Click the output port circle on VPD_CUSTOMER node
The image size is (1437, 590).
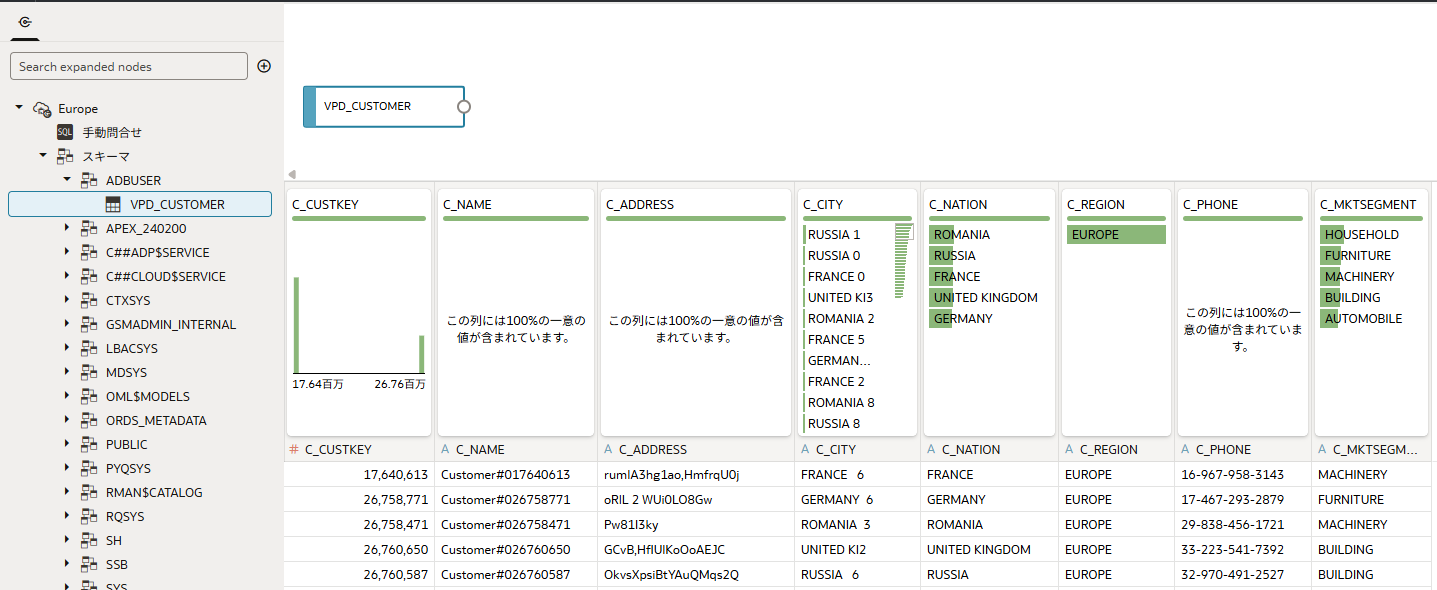[464, 106]
